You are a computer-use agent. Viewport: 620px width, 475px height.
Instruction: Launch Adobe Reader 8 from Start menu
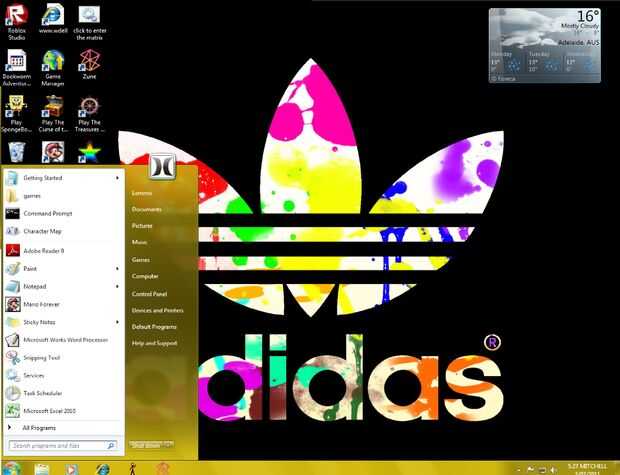(62, 251)
